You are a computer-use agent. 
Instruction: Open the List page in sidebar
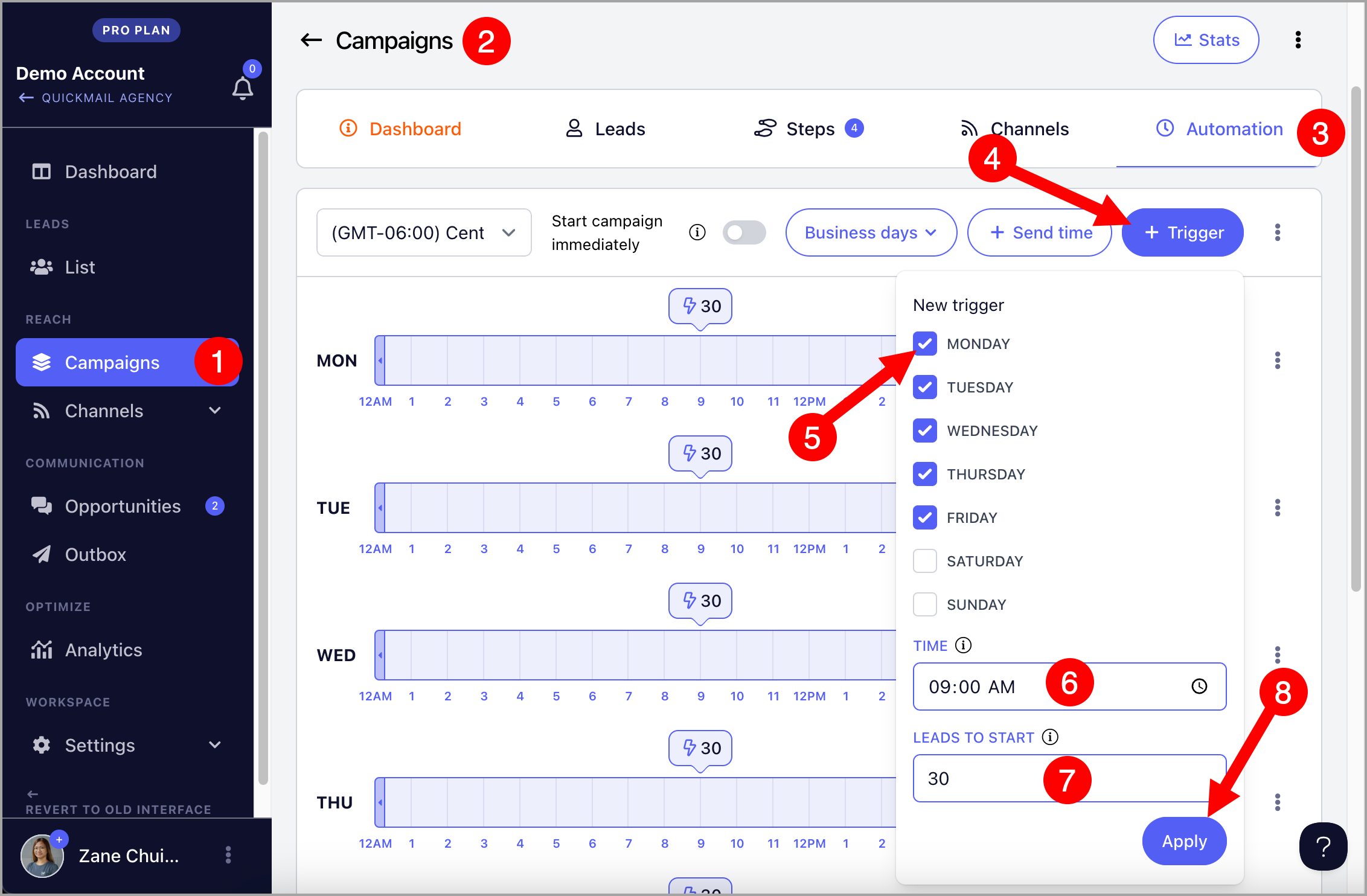pos(128,267)
